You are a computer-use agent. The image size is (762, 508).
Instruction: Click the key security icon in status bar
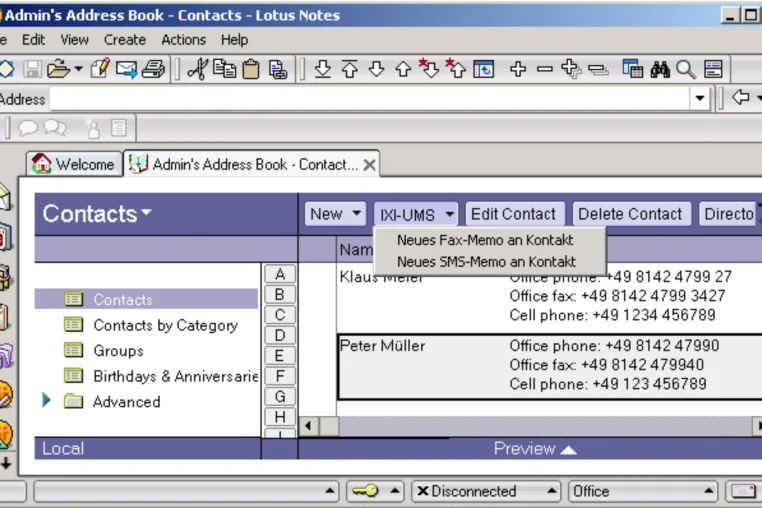click(365, 491)
